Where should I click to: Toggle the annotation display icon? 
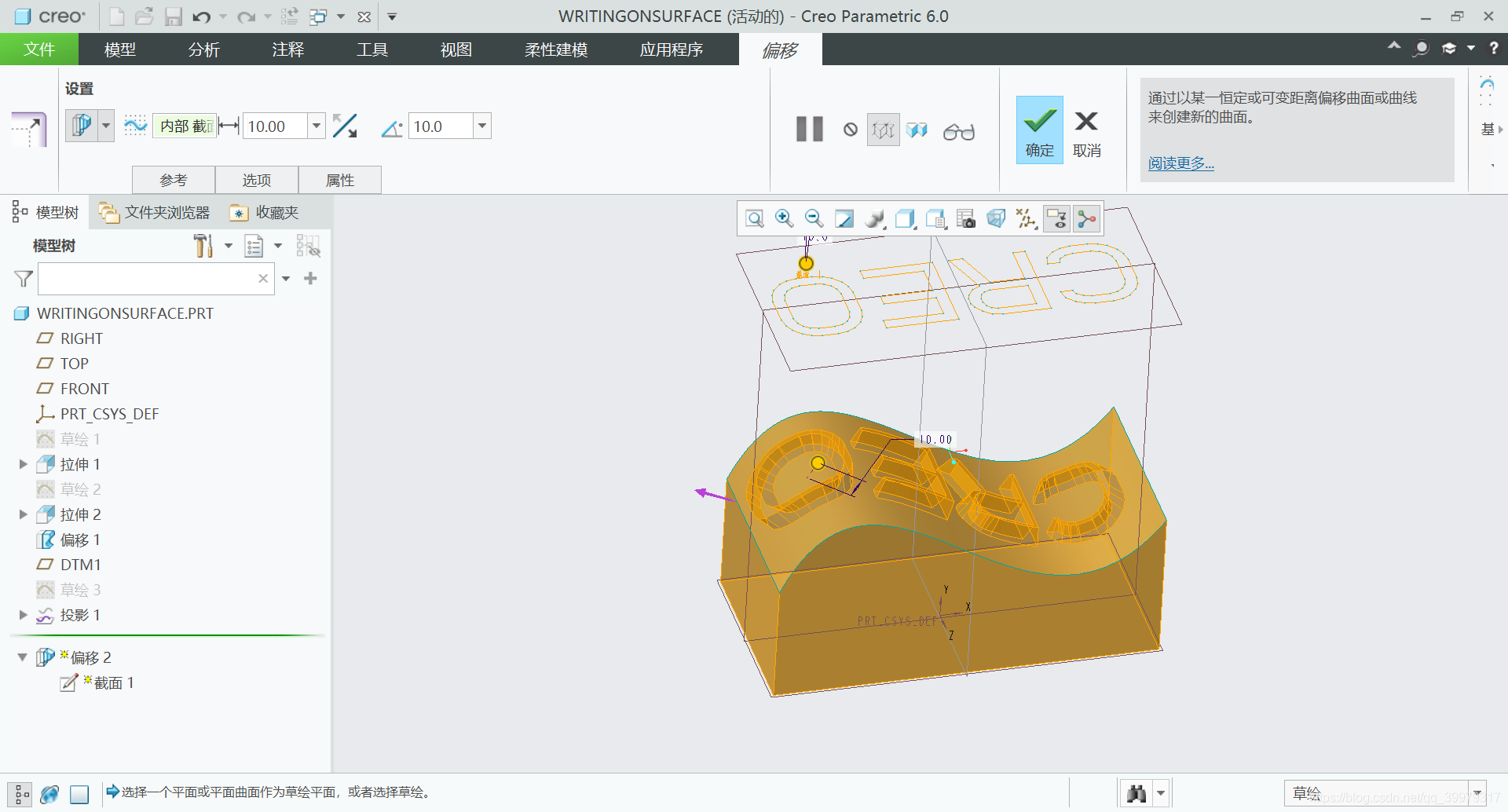1056,218
